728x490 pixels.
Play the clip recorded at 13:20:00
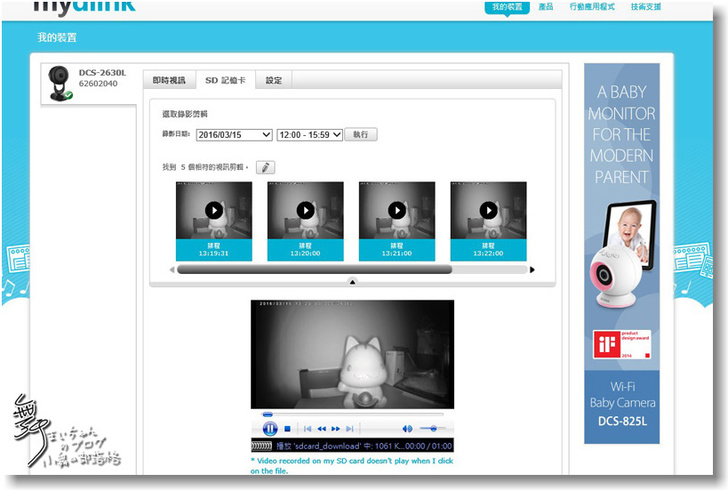pos(306,210)
